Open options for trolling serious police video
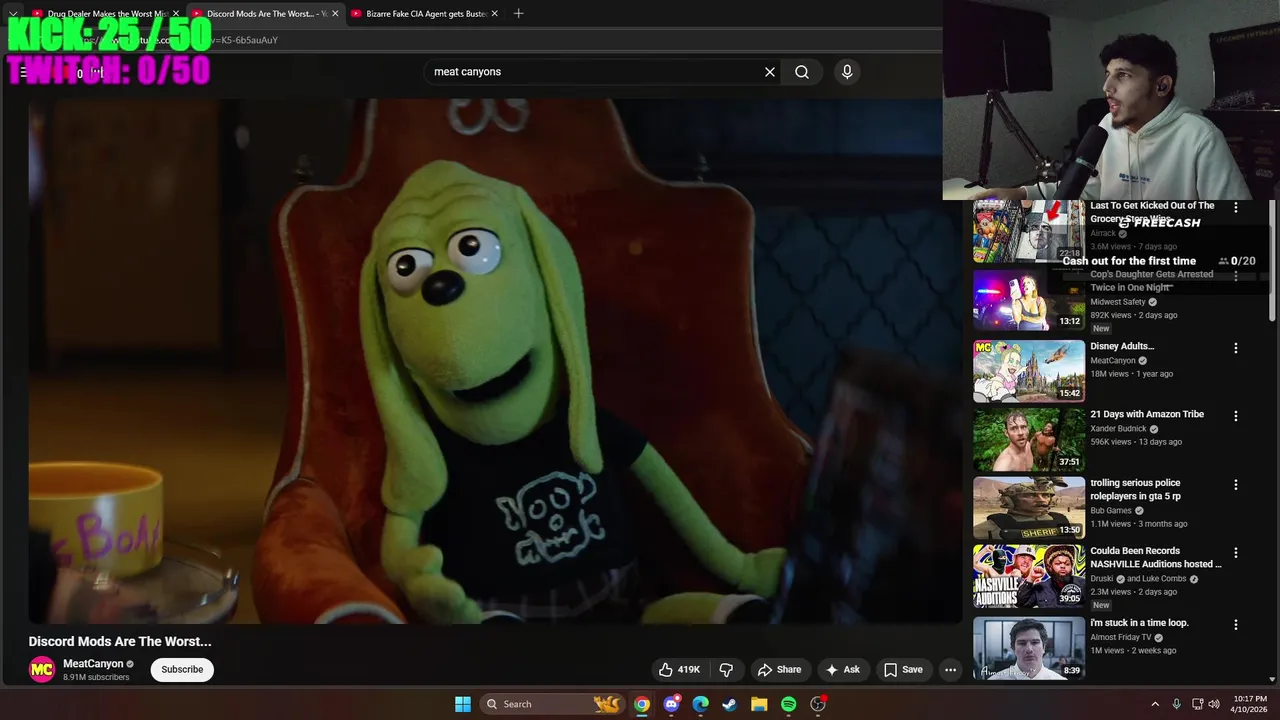The height and width of the screenshot is (720, 1280). [x=1236, y=484]
